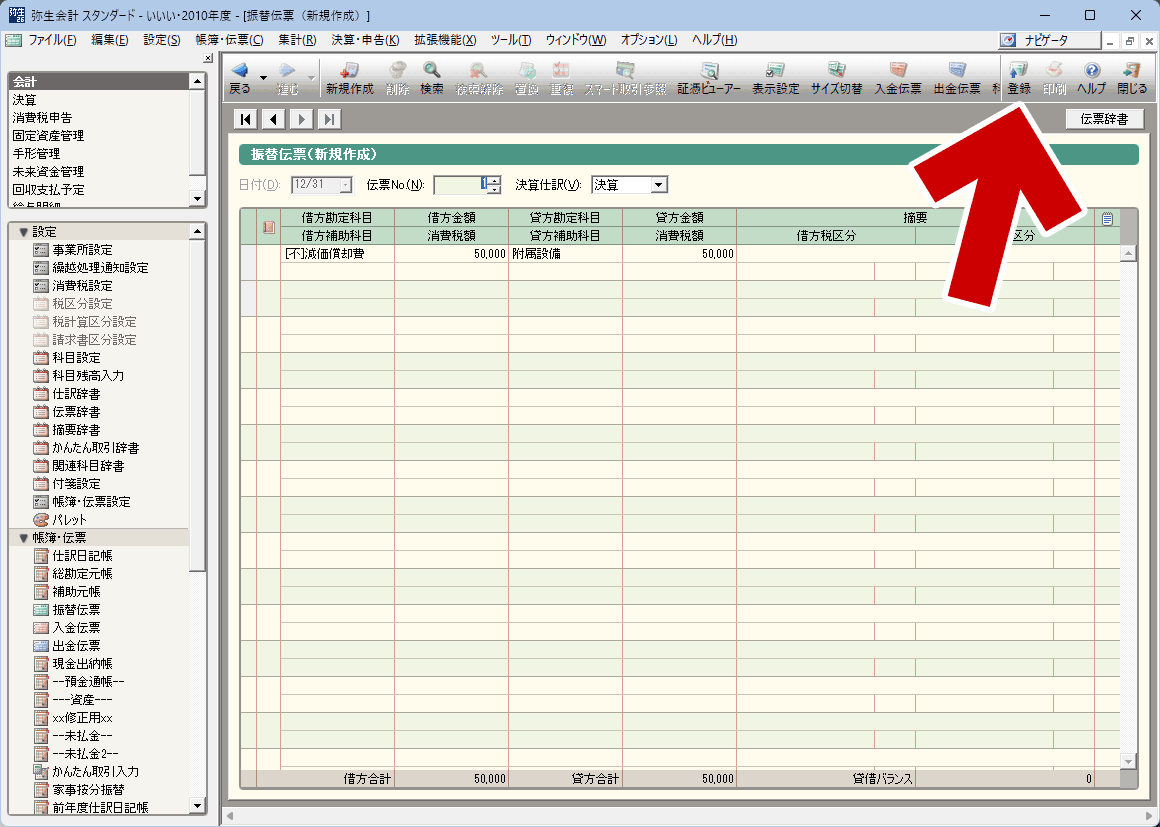Collapse the 帳簿・伝票 sidebar section

point(23,538)
